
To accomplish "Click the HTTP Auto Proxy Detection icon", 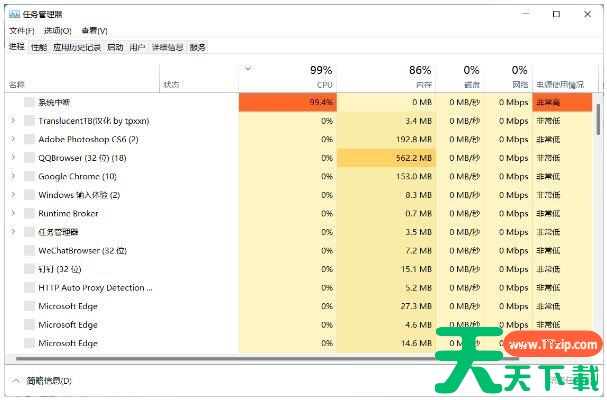I will tap(29, 288).
